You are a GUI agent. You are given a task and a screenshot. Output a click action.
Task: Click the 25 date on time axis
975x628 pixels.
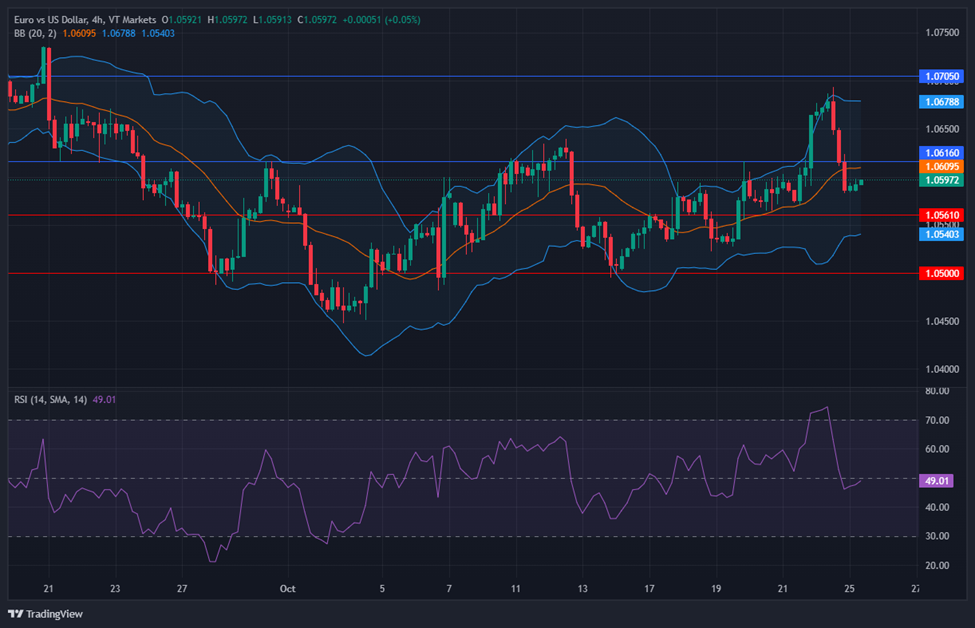tap(850, 589)
